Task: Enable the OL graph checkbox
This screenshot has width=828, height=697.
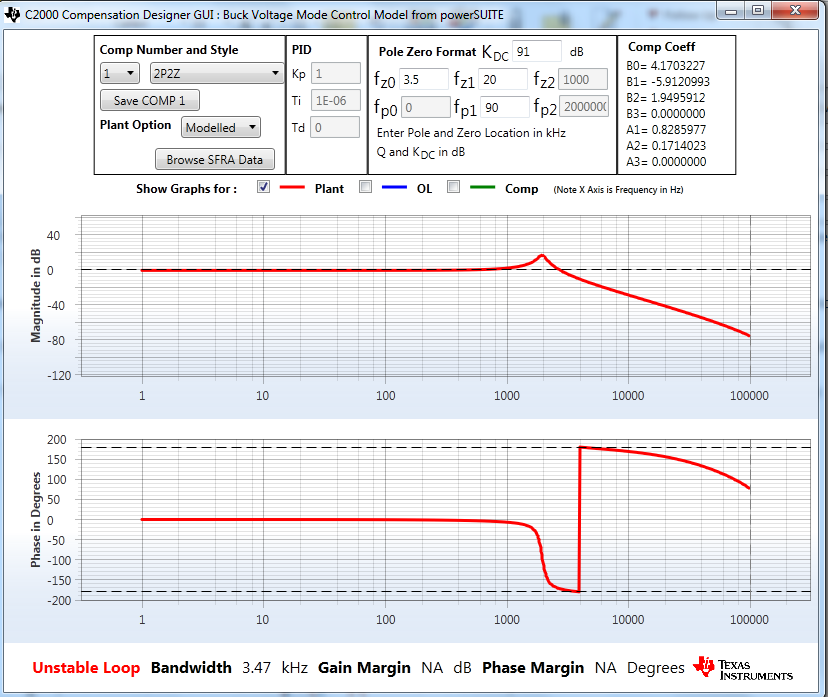Action: [x=365, y=187]
